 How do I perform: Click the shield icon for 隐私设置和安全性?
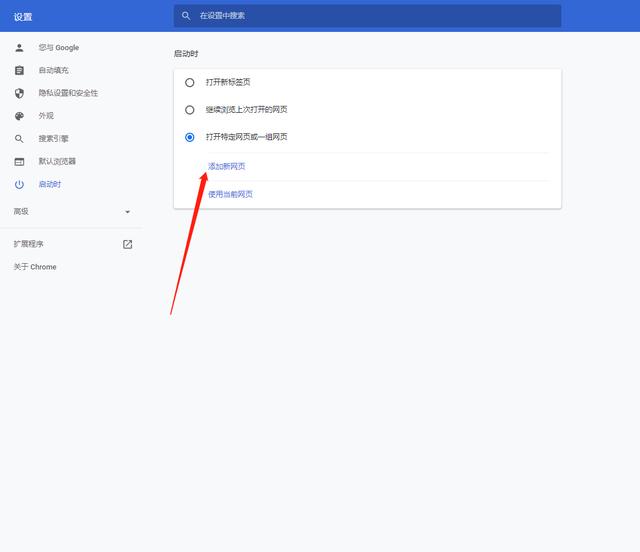click(19, 93)
